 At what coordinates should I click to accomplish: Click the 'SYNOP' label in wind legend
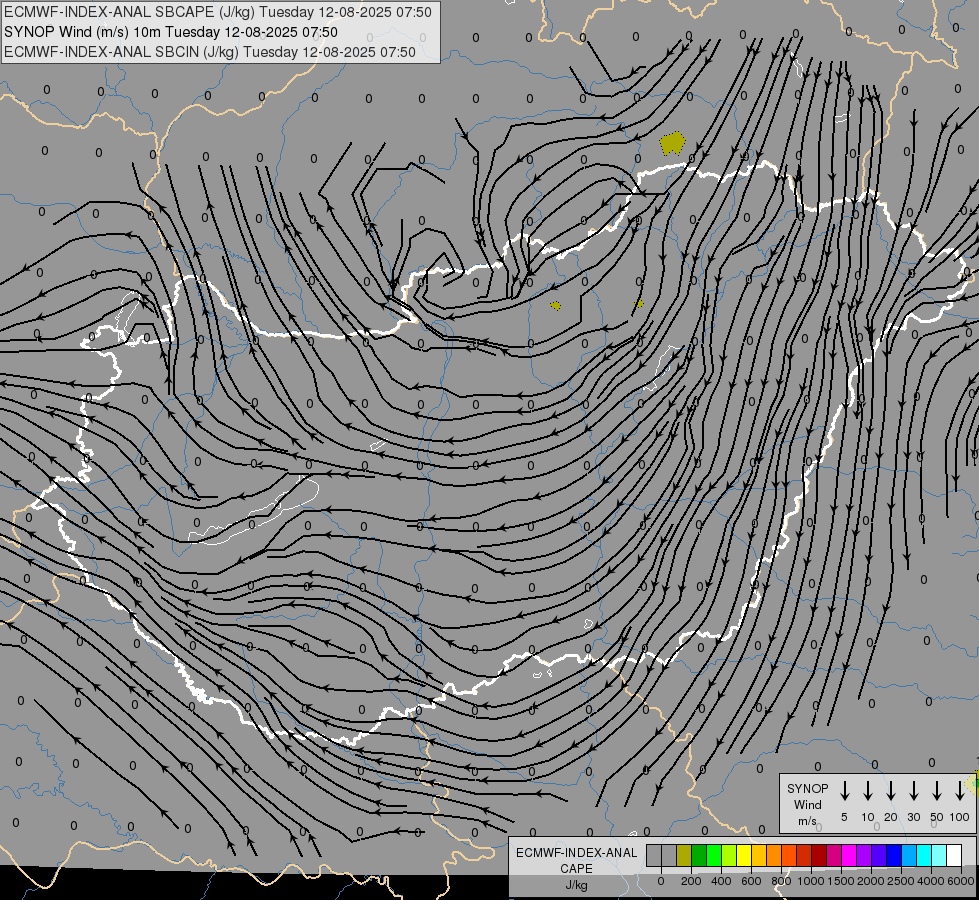coord(807,788)
